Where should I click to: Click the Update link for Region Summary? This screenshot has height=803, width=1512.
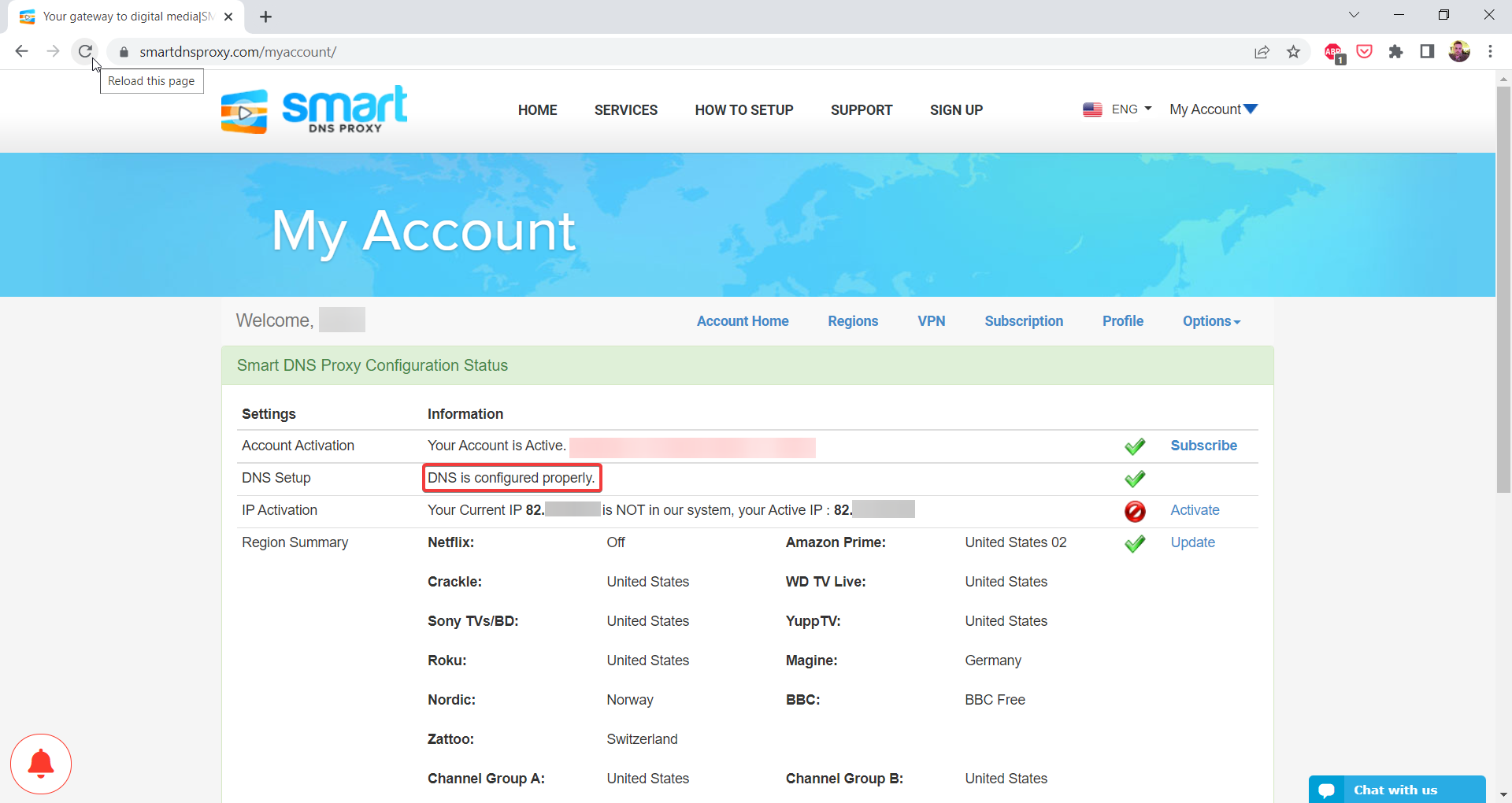(1192, 542)
